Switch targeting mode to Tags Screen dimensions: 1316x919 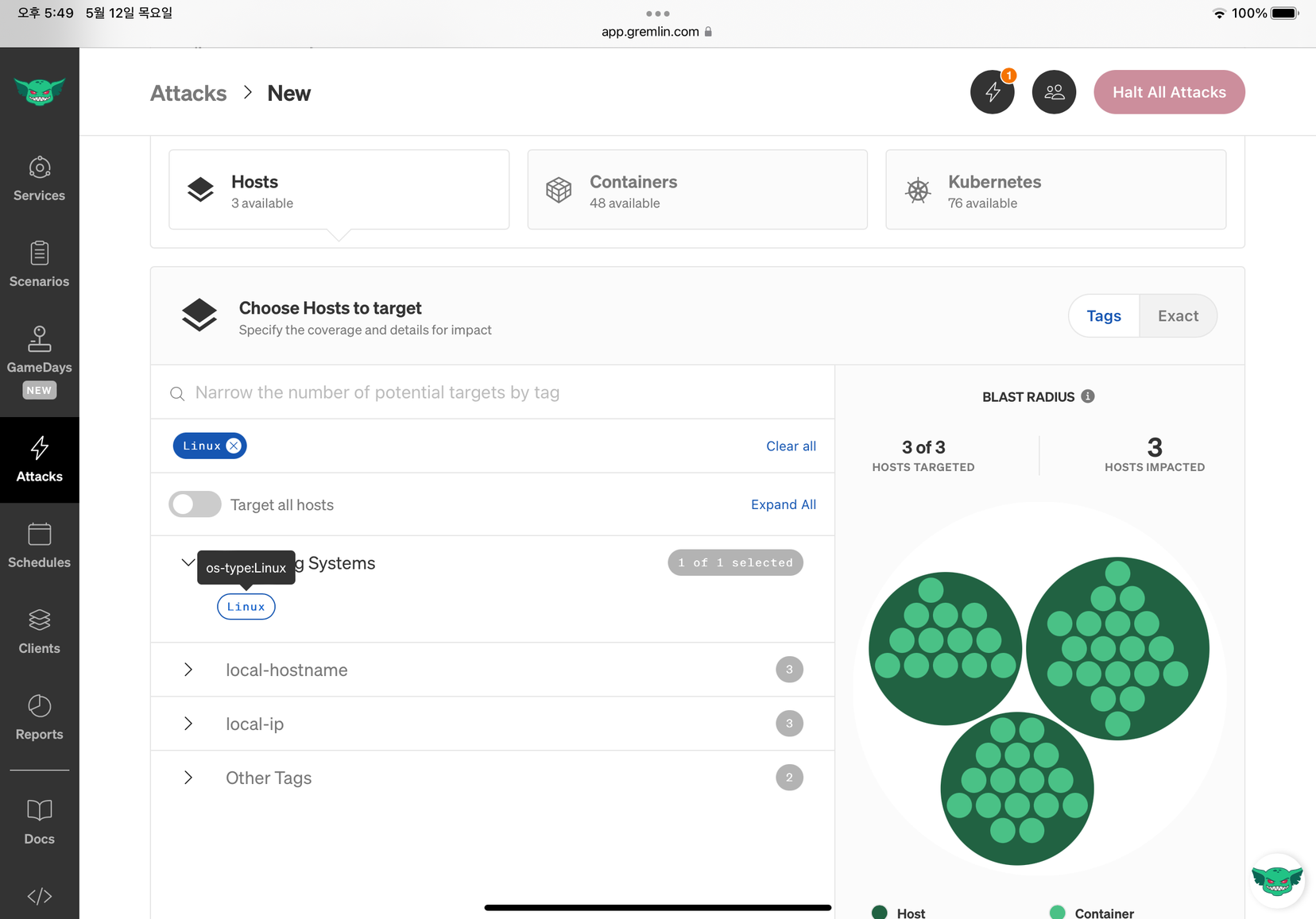click(1104, 316)
